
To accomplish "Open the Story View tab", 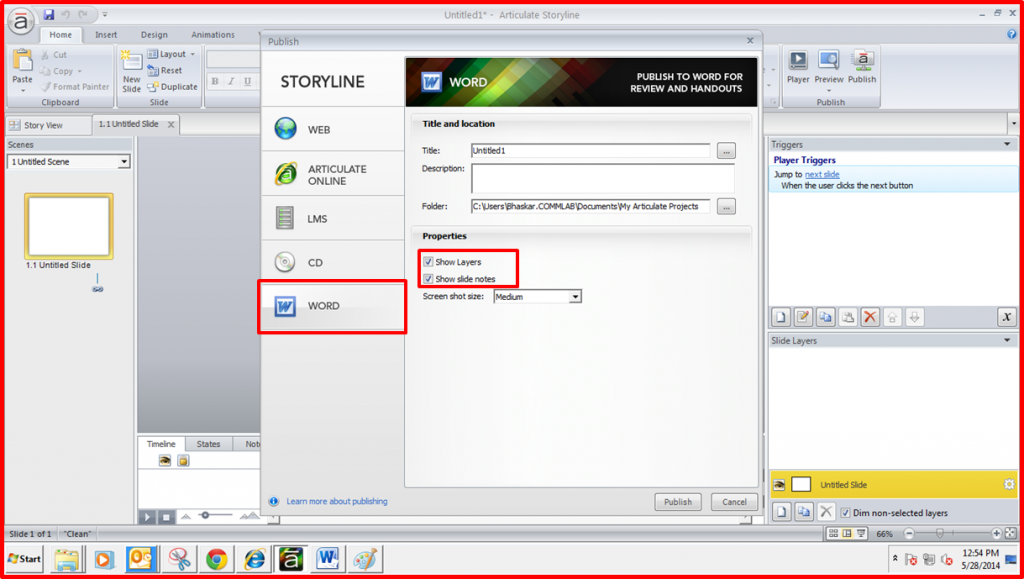I will 48,125.
